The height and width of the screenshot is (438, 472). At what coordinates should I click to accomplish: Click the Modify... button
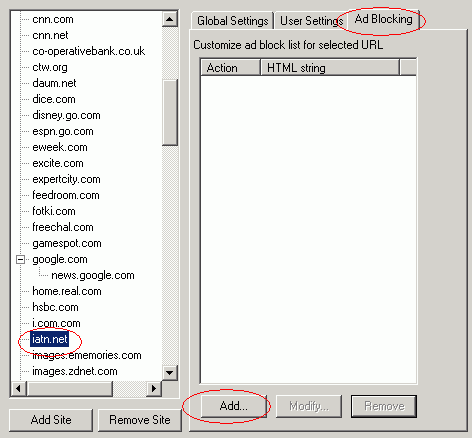point(309,406)
